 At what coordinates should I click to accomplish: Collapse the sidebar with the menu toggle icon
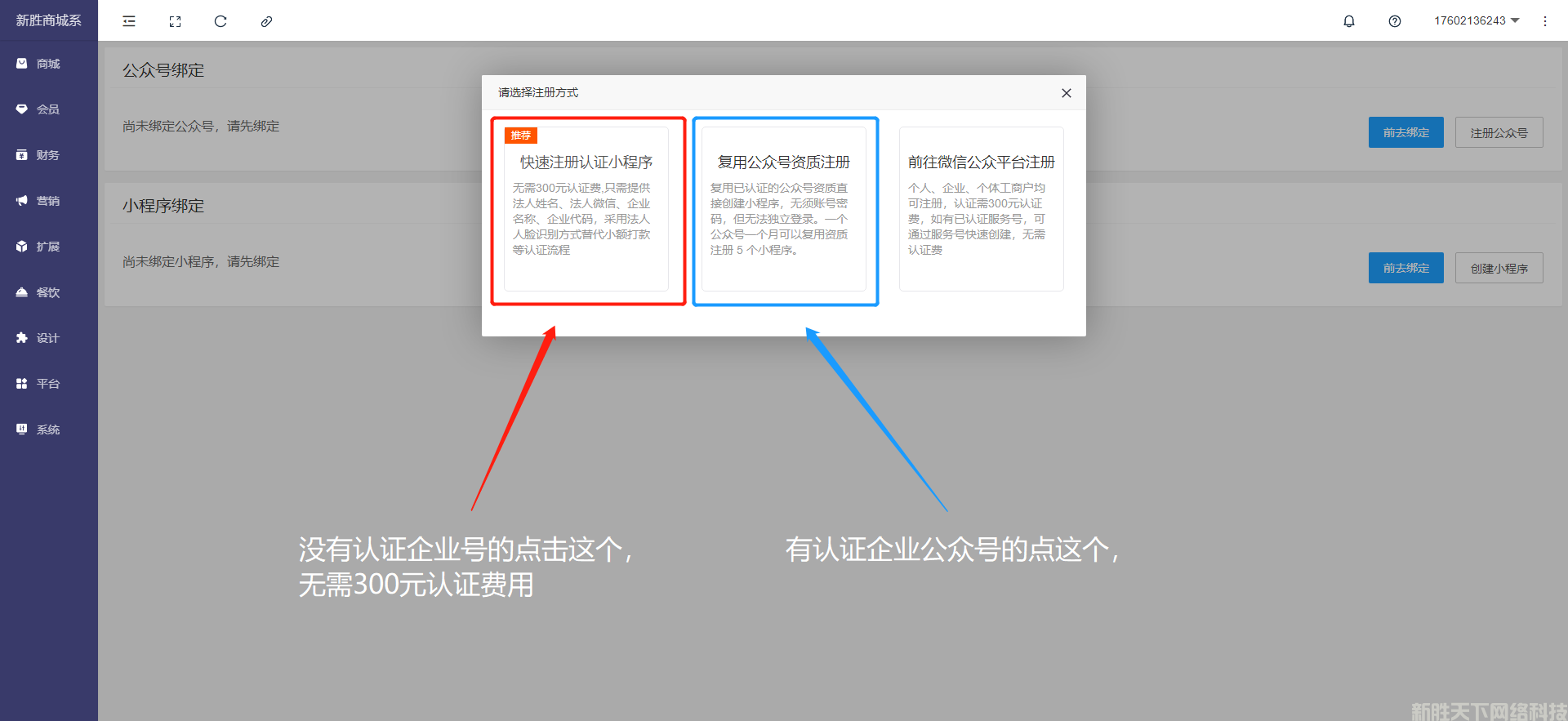(129, 21)
